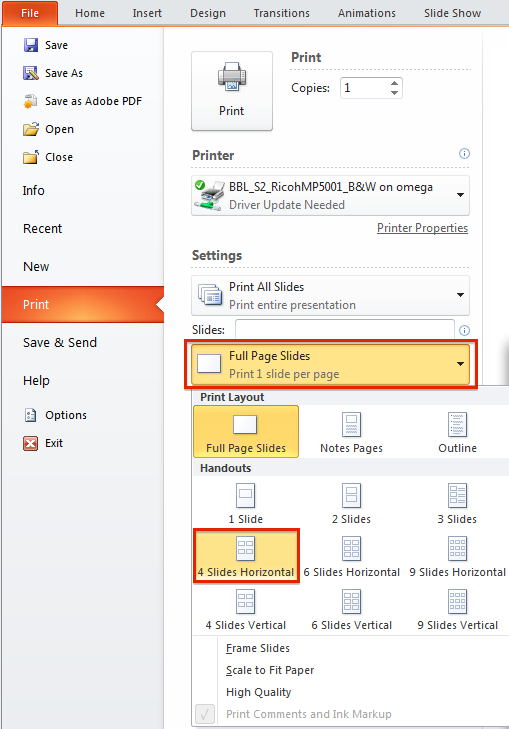Enable Scale to Fit Paper option
Screen dimensions: 509x729
click(270, 670)
